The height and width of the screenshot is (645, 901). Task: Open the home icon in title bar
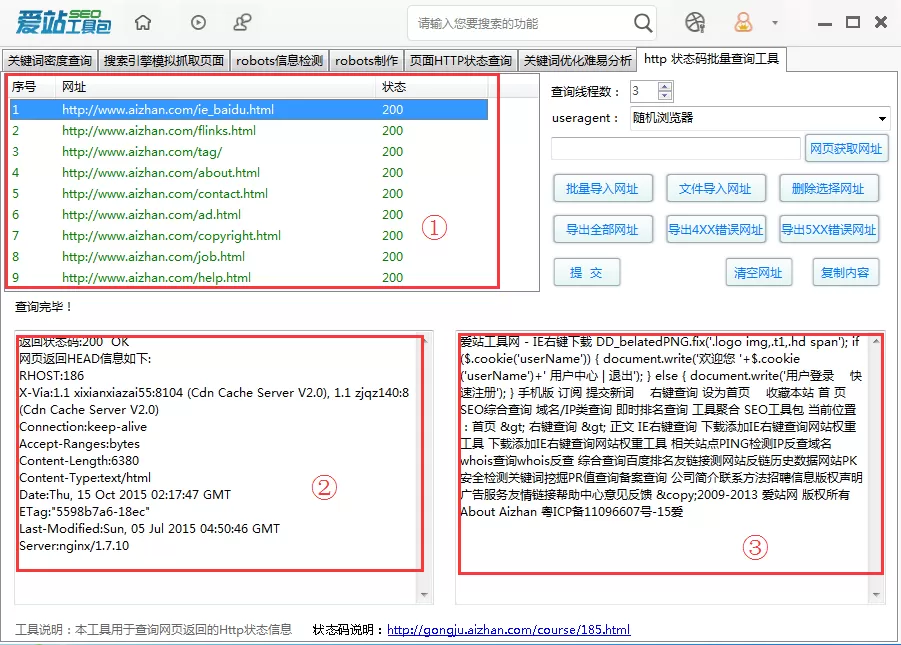coord(143,22)
